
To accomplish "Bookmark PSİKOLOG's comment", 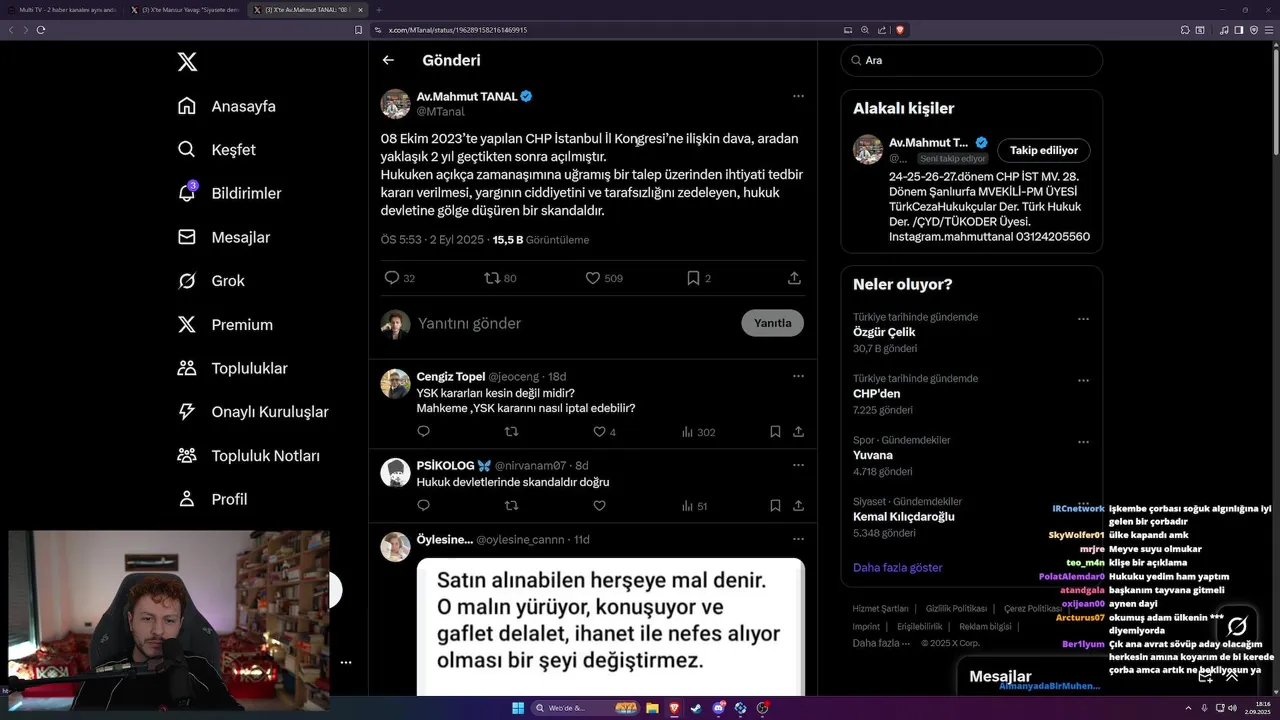I will (x=775, y=506).
